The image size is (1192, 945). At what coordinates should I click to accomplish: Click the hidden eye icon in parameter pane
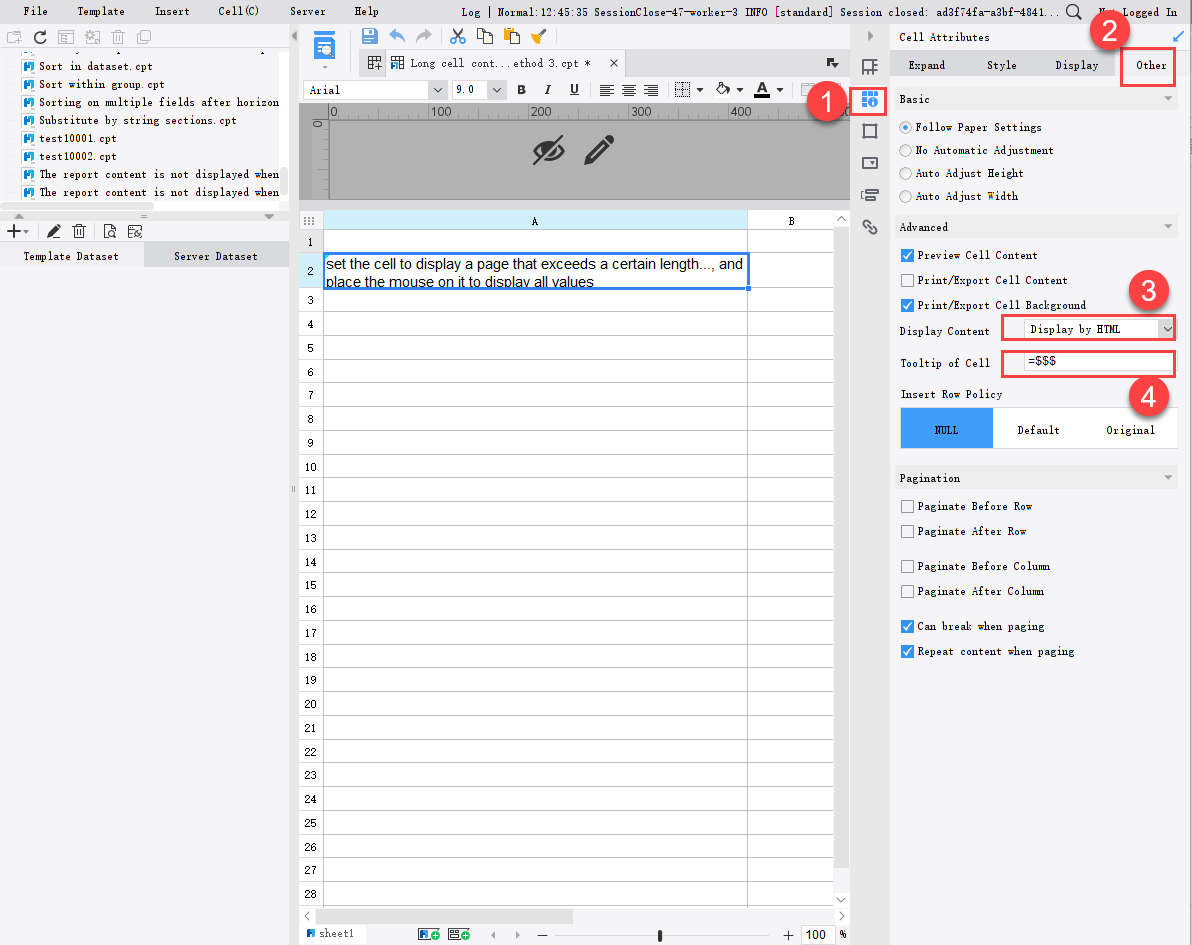tap(548, 151)
